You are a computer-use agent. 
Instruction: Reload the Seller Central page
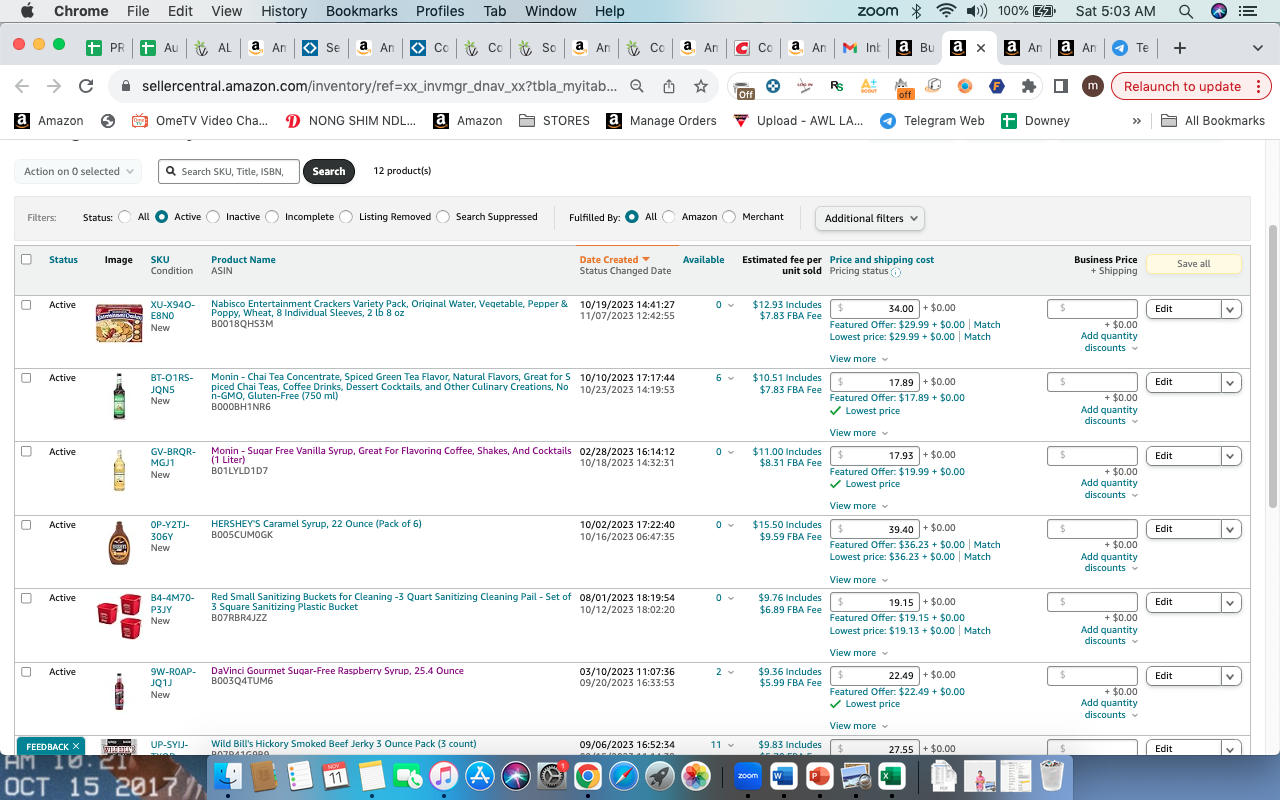pyautogui.click(x=86, y=86)
